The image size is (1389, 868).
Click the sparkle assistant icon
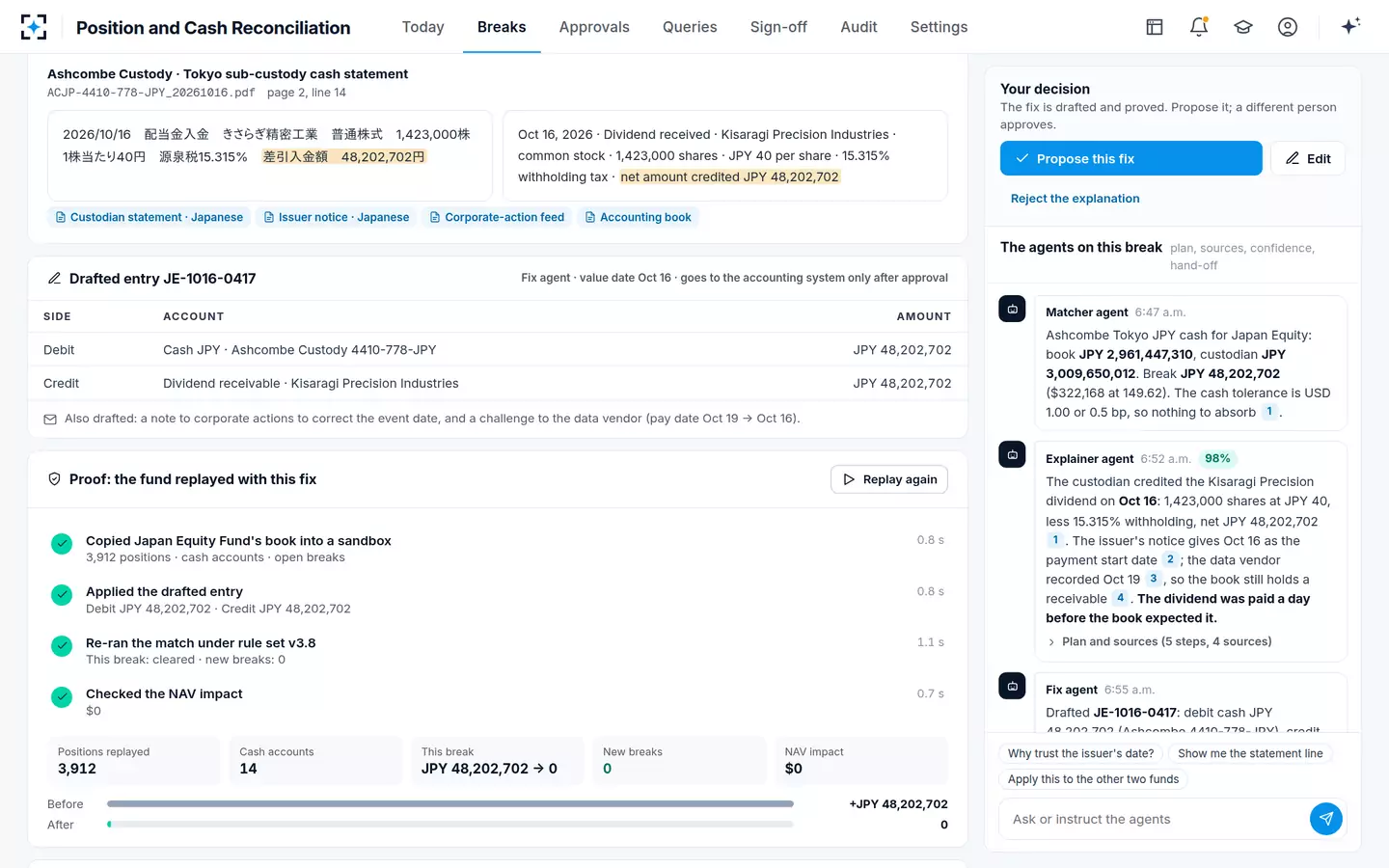1350,26
